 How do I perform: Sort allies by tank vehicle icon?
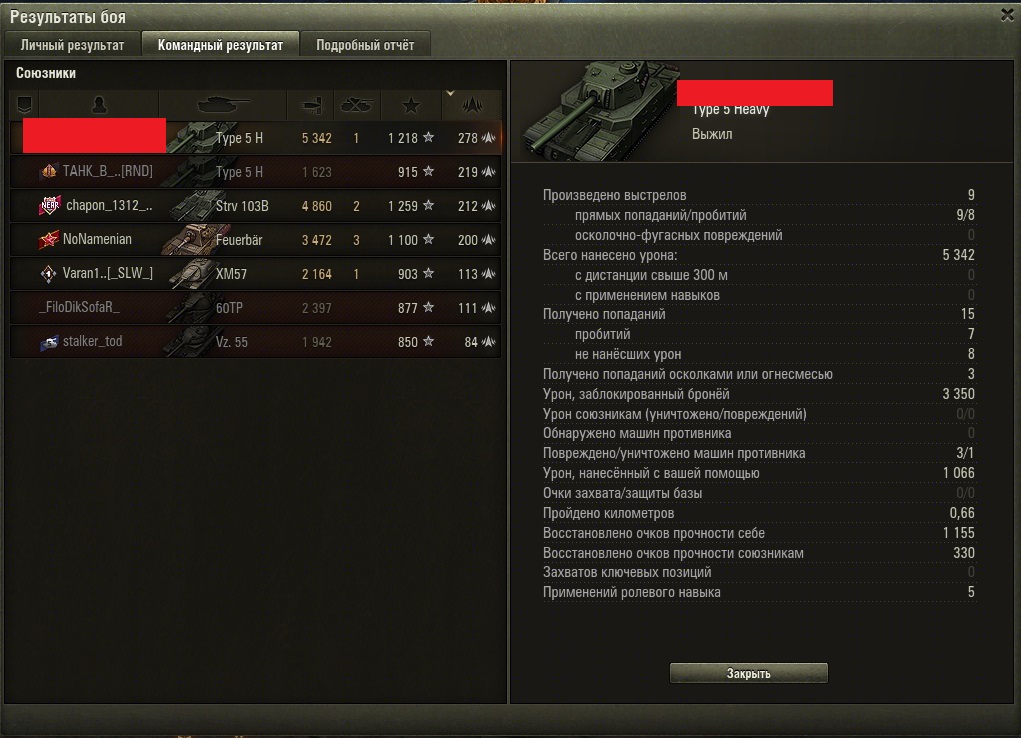(x=223, y=104)
